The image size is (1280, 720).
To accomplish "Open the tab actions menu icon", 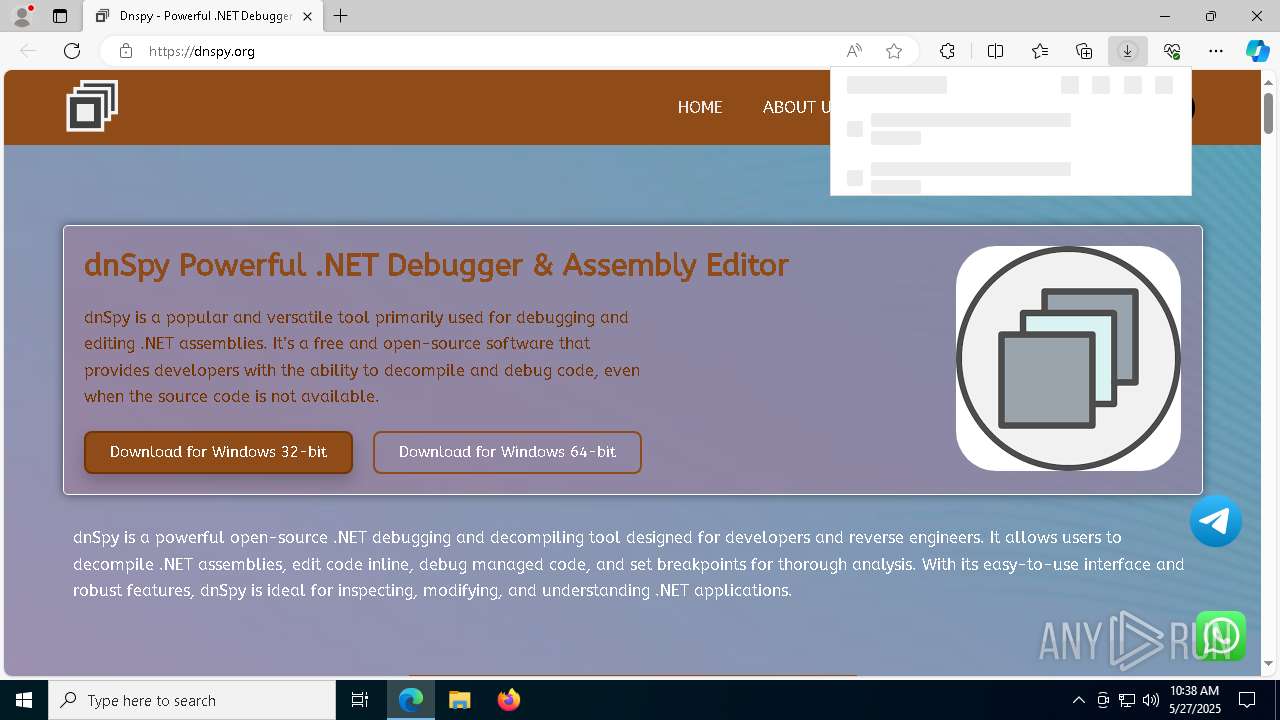I will point(60,16).
